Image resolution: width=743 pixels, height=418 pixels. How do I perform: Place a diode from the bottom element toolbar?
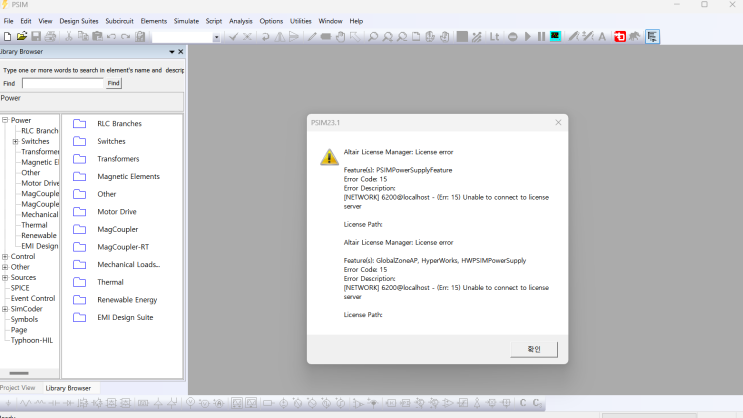pyautogui.click(x=69, y=403)
